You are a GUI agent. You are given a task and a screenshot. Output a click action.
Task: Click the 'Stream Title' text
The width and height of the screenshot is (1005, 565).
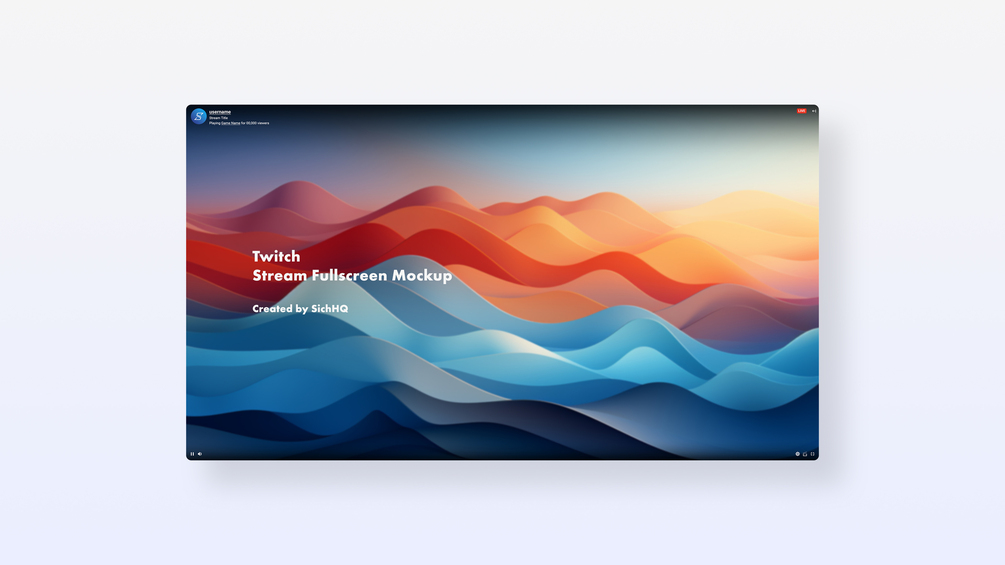pyautogui.click(x=219, y=118)
